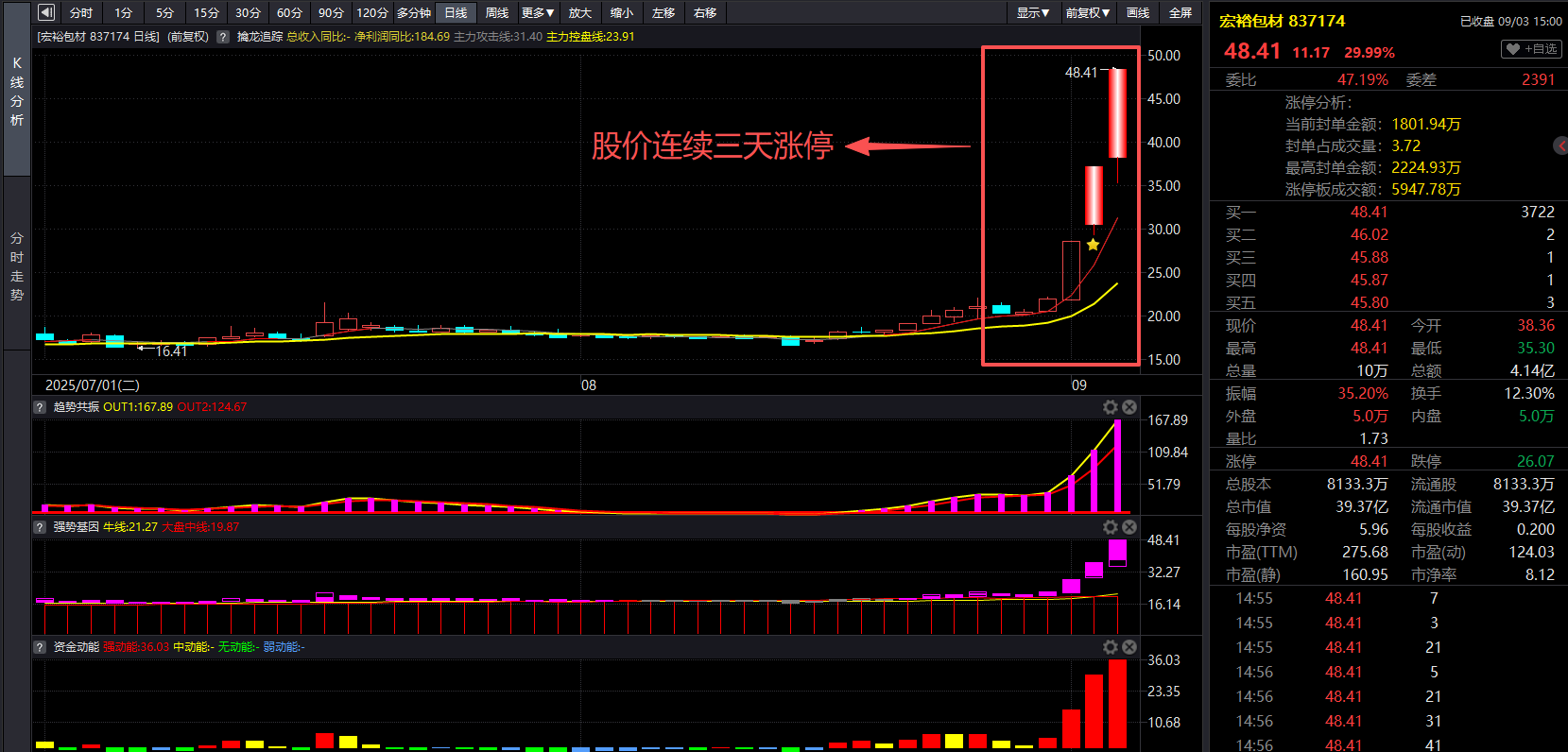Screen dimensions: 1568x752
Task: Click the 今开 value 38.36
Action: click(x=1536, y=326)
